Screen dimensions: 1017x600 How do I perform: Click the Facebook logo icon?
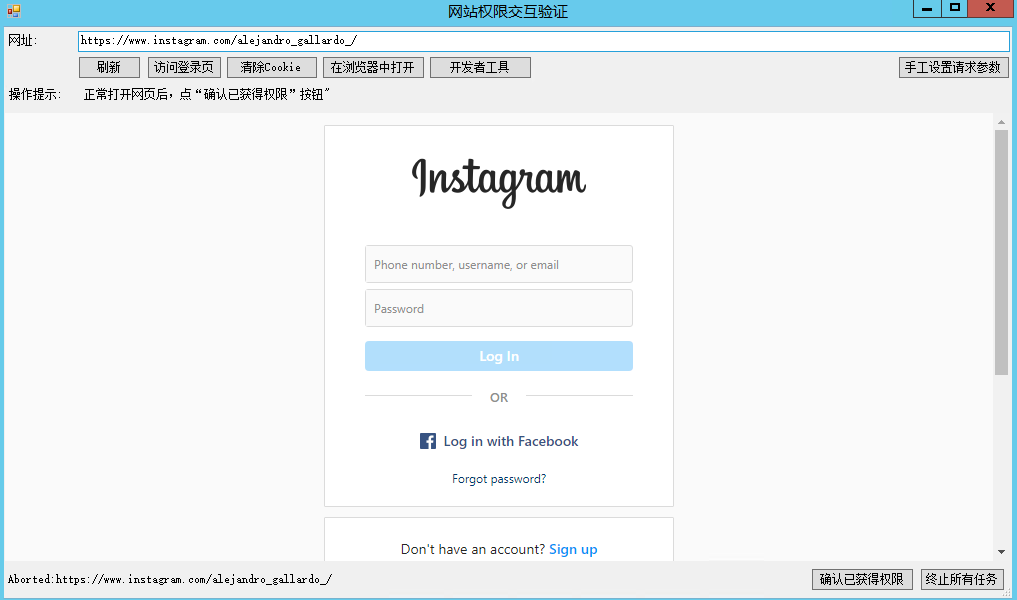click(428, 441)
